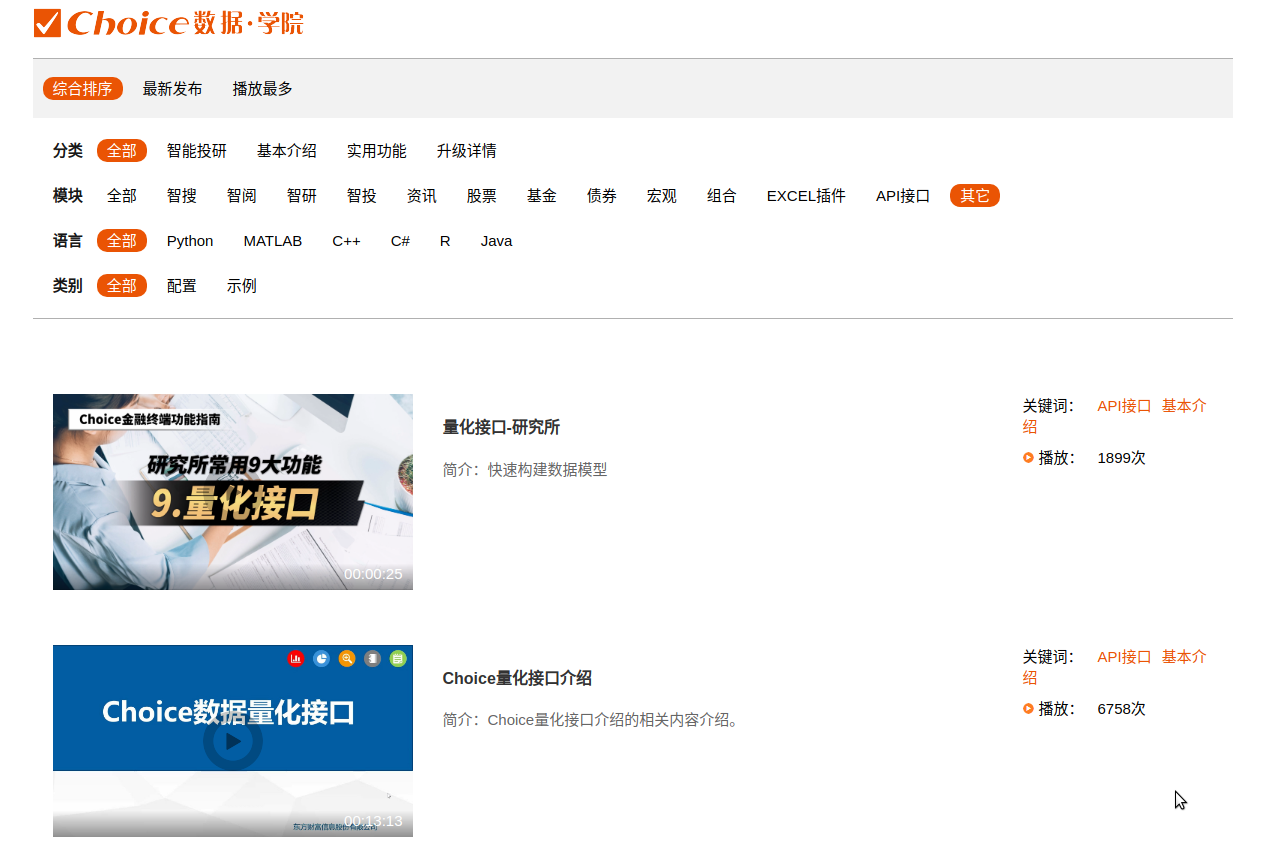The height and width of the screenshot is (866, 1280).
Task: Filter category by 基本介绍
Action: click(287, 150)
